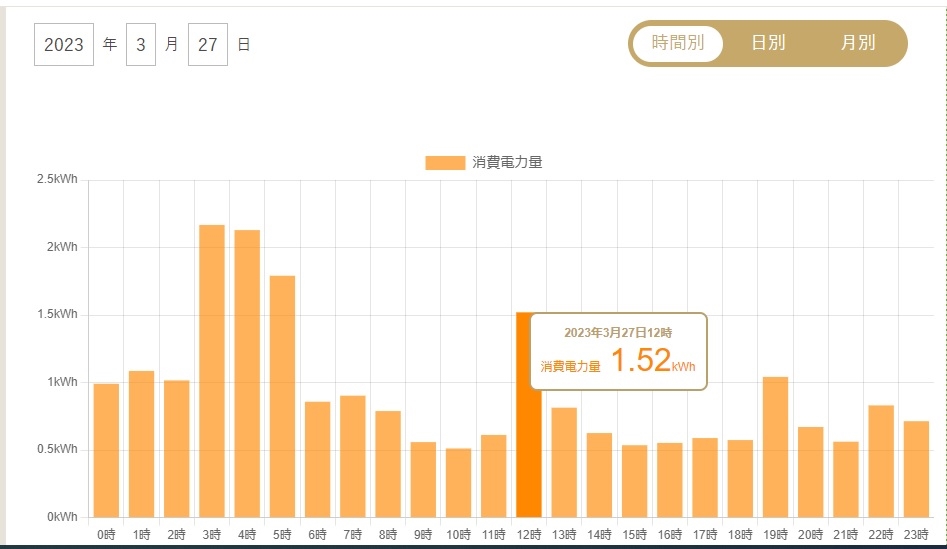The width and height of the screenshot is (947, 549).
Task: Click the 19時 x-axis label
Action: click(775, 535)
